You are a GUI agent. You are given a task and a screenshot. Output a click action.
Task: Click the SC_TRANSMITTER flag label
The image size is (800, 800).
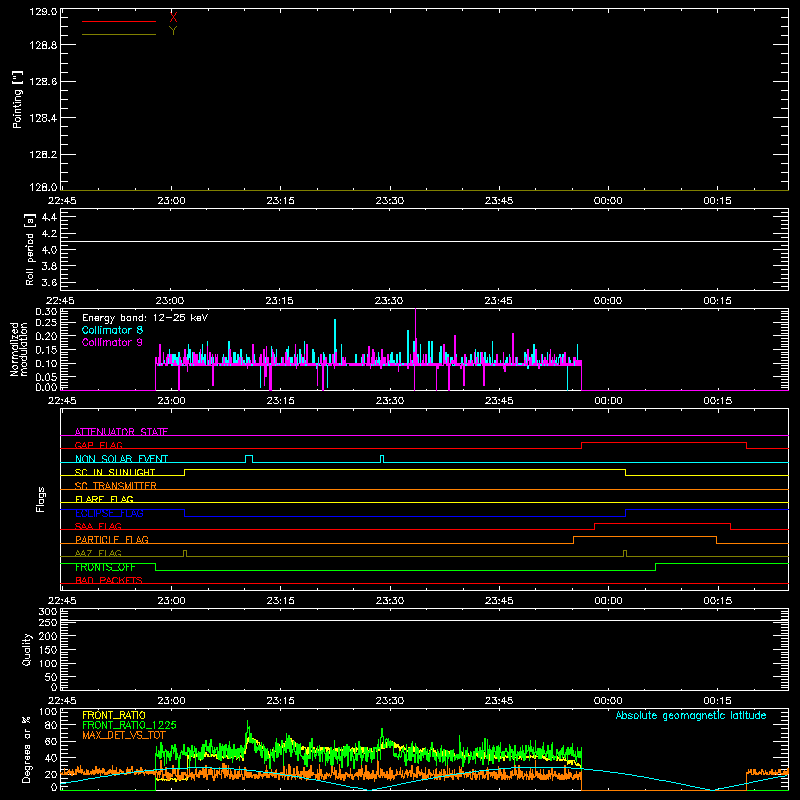click(116, 486)
